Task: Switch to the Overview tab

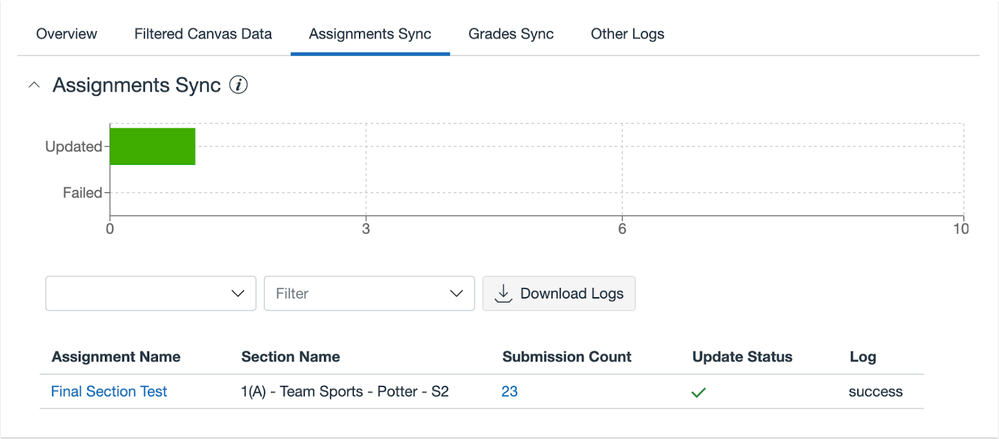Action: [x=67, y=34]
